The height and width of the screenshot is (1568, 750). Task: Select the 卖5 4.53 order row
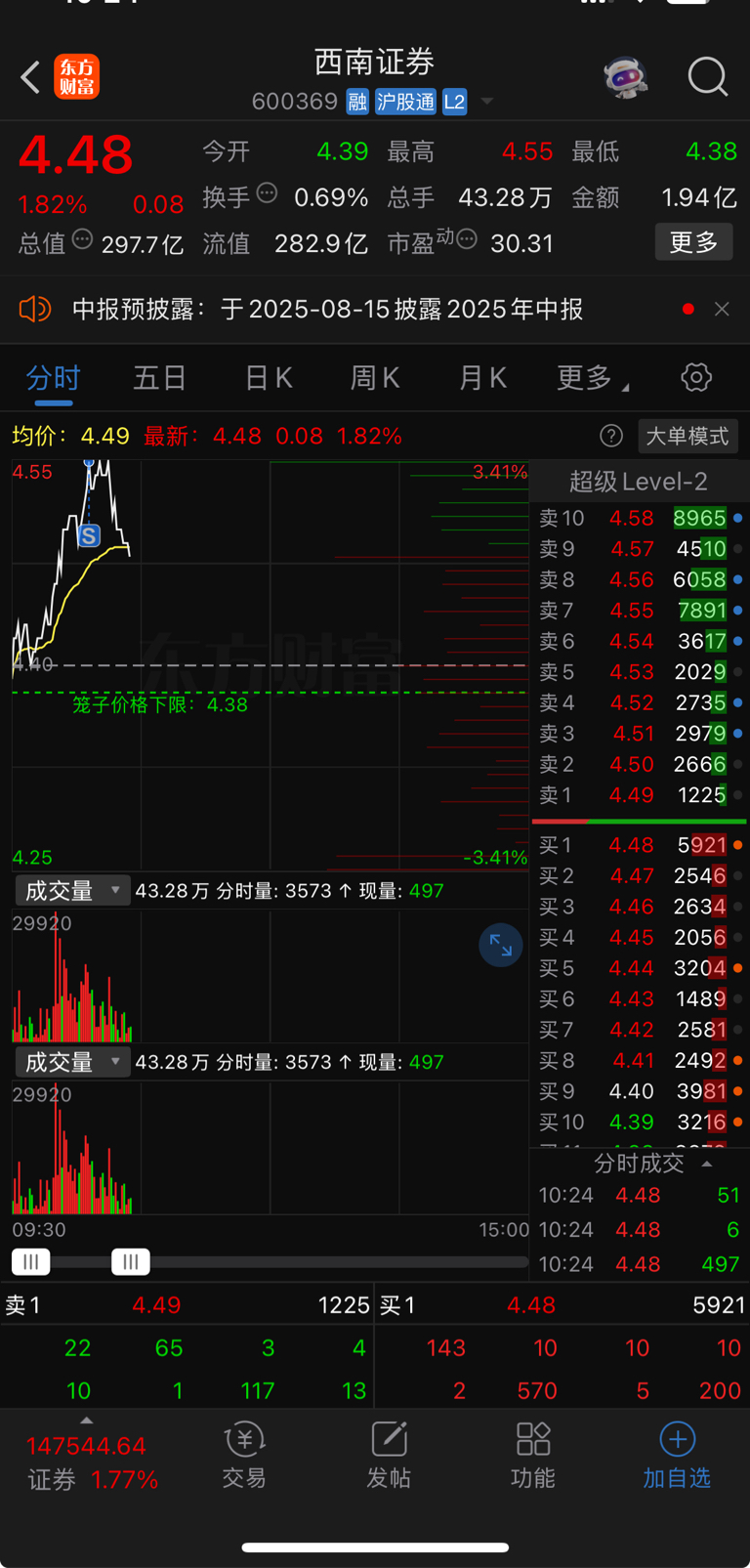point(641,672)
